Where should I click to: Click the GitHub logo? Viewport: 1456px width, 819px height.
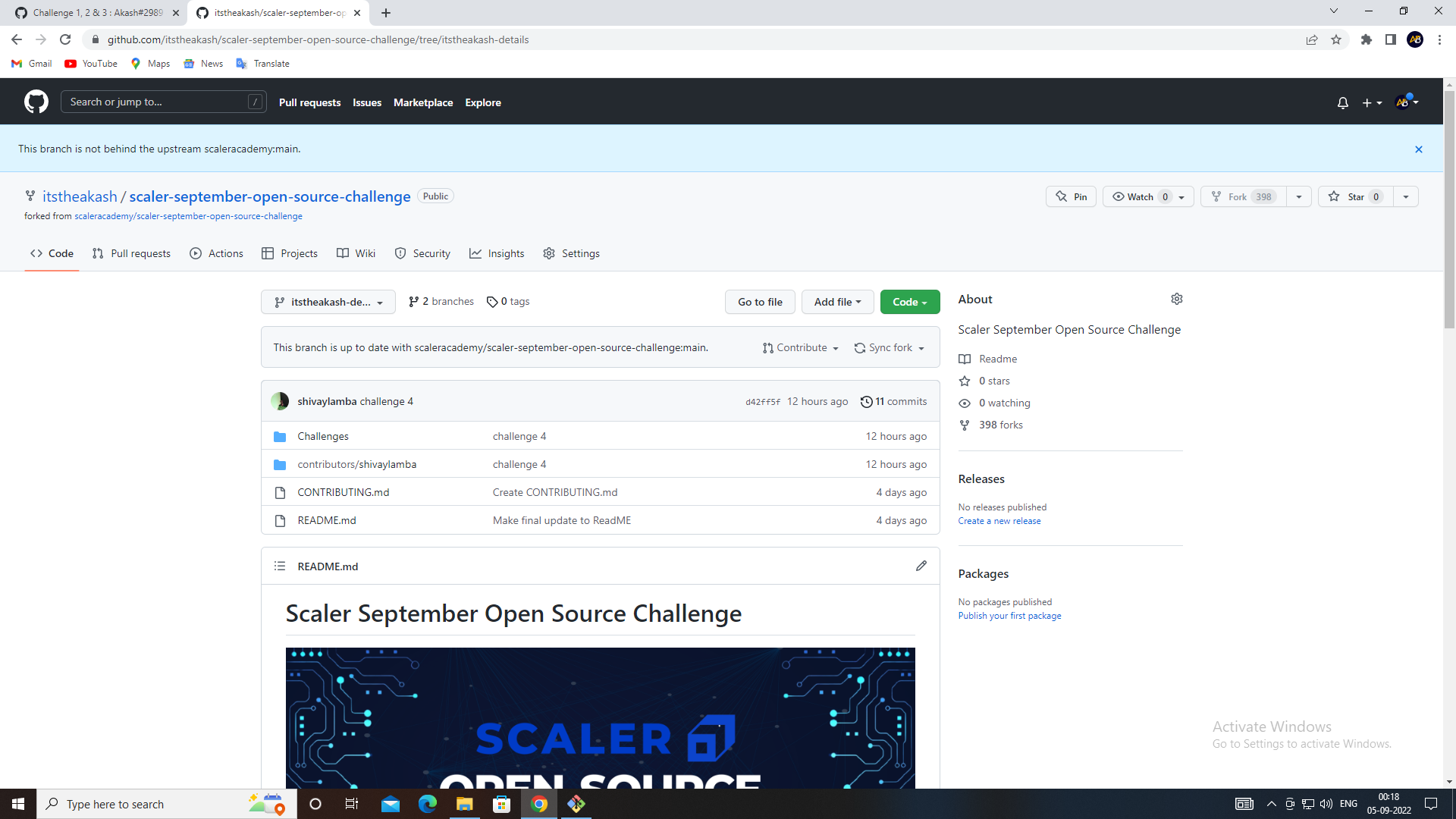(x=36, y=101)
